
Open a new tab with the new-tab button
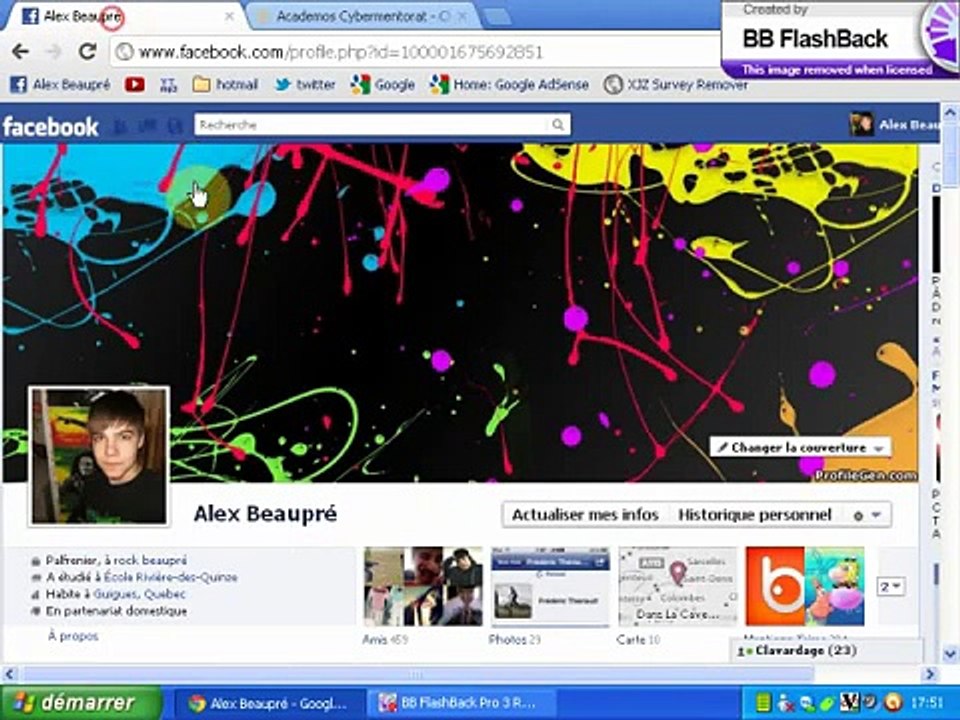point(497,17)
